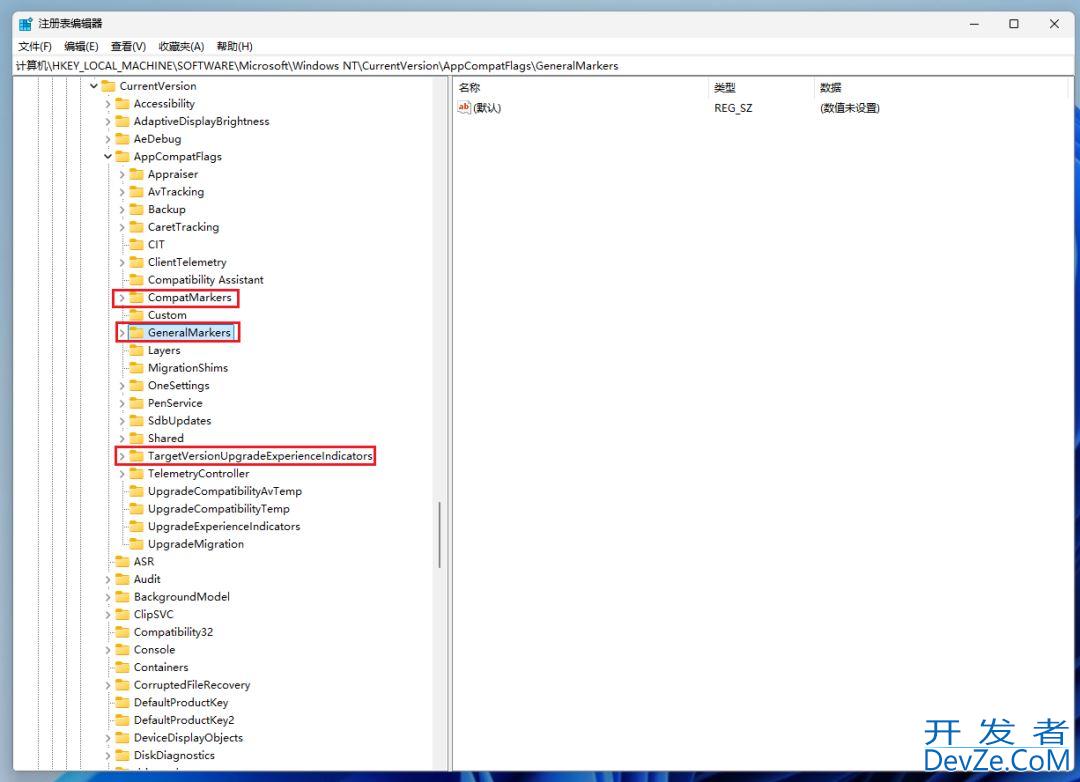Click the ClipSVC folder icon

pos(123,614)
